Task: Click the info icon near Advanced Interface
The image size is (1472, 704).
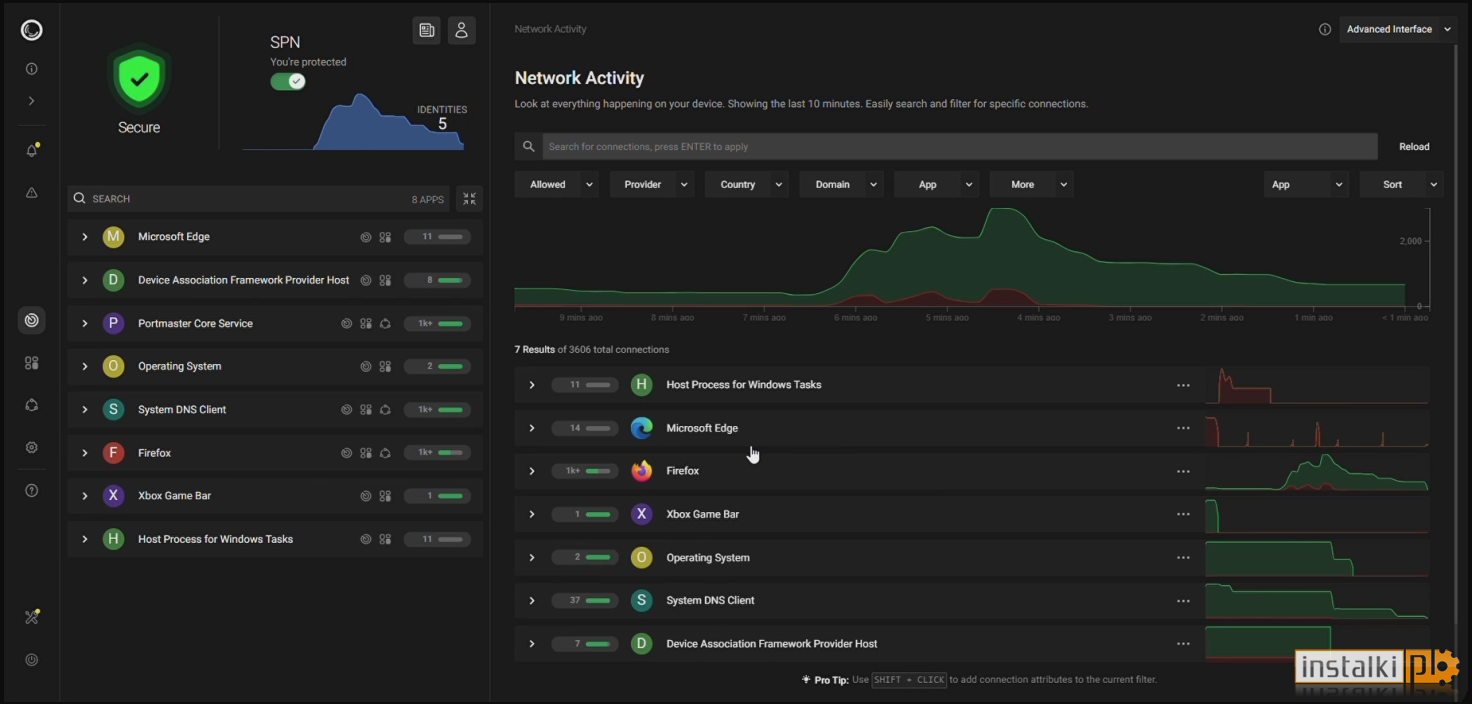Action: point(1325,29)
